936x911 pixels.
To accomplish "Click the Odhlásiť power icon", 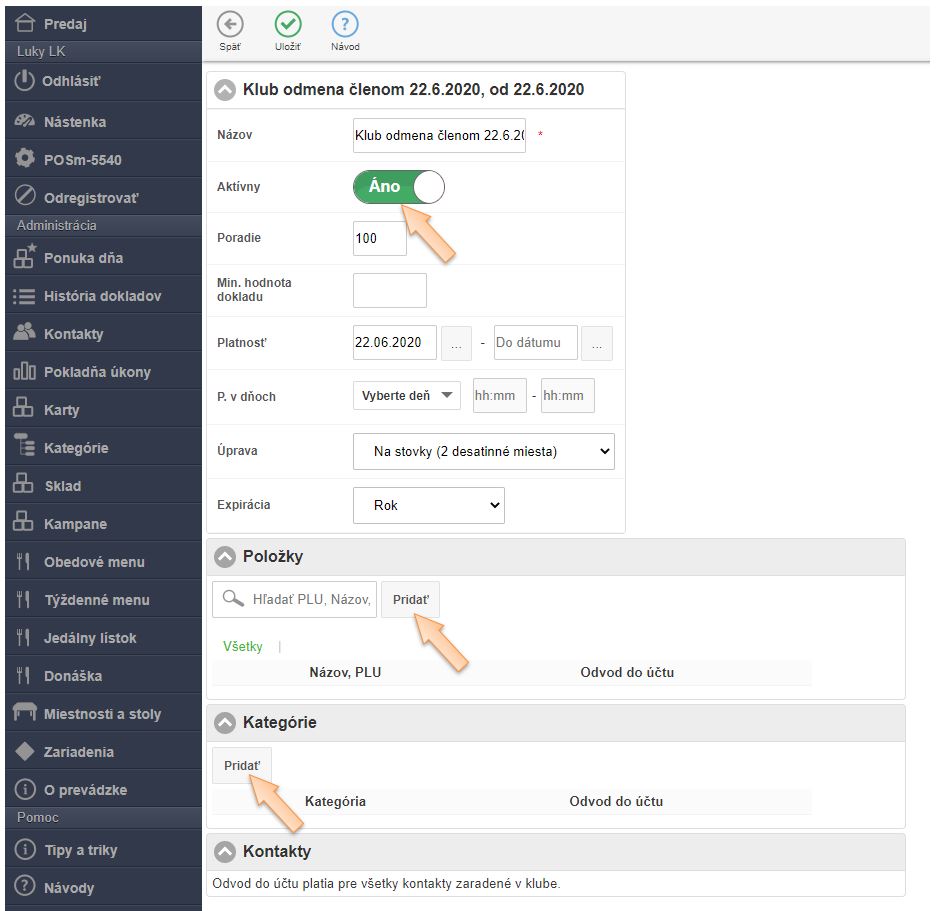I will [x=25, y=81].
